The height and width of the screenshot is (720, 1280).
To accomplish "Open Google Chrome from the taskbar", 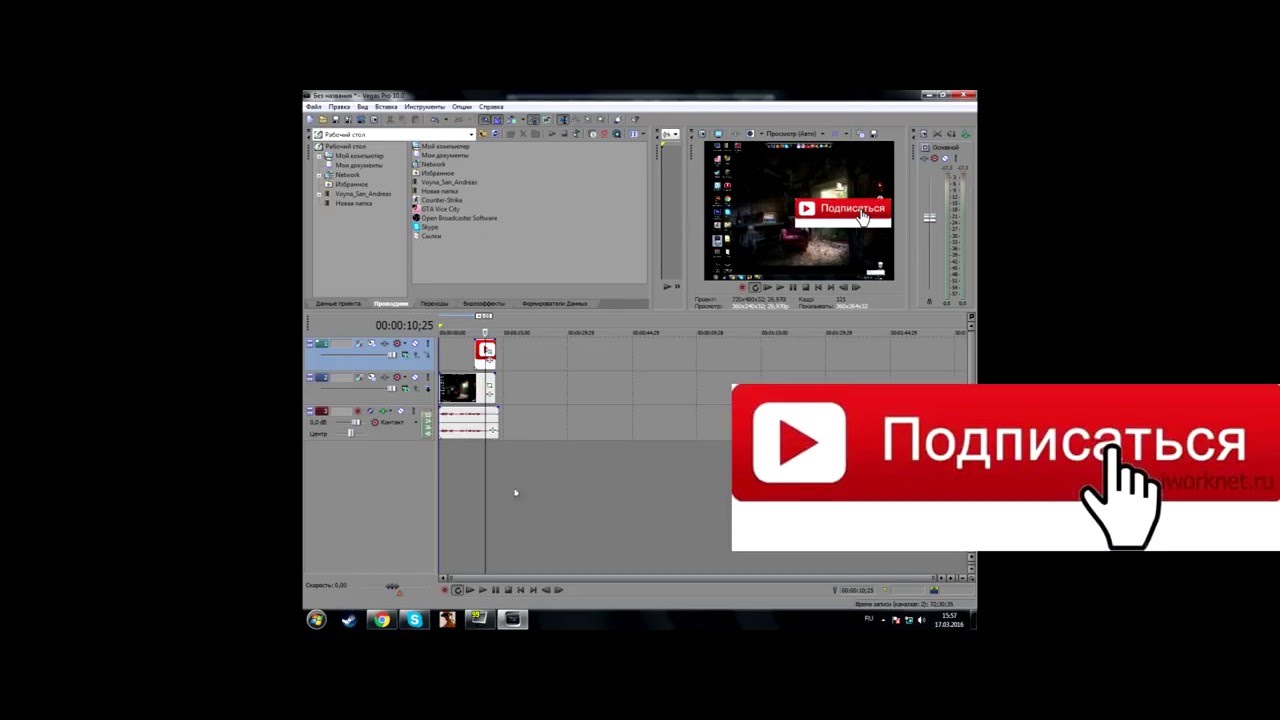I will pyautogui.click(x=382, y=620).
